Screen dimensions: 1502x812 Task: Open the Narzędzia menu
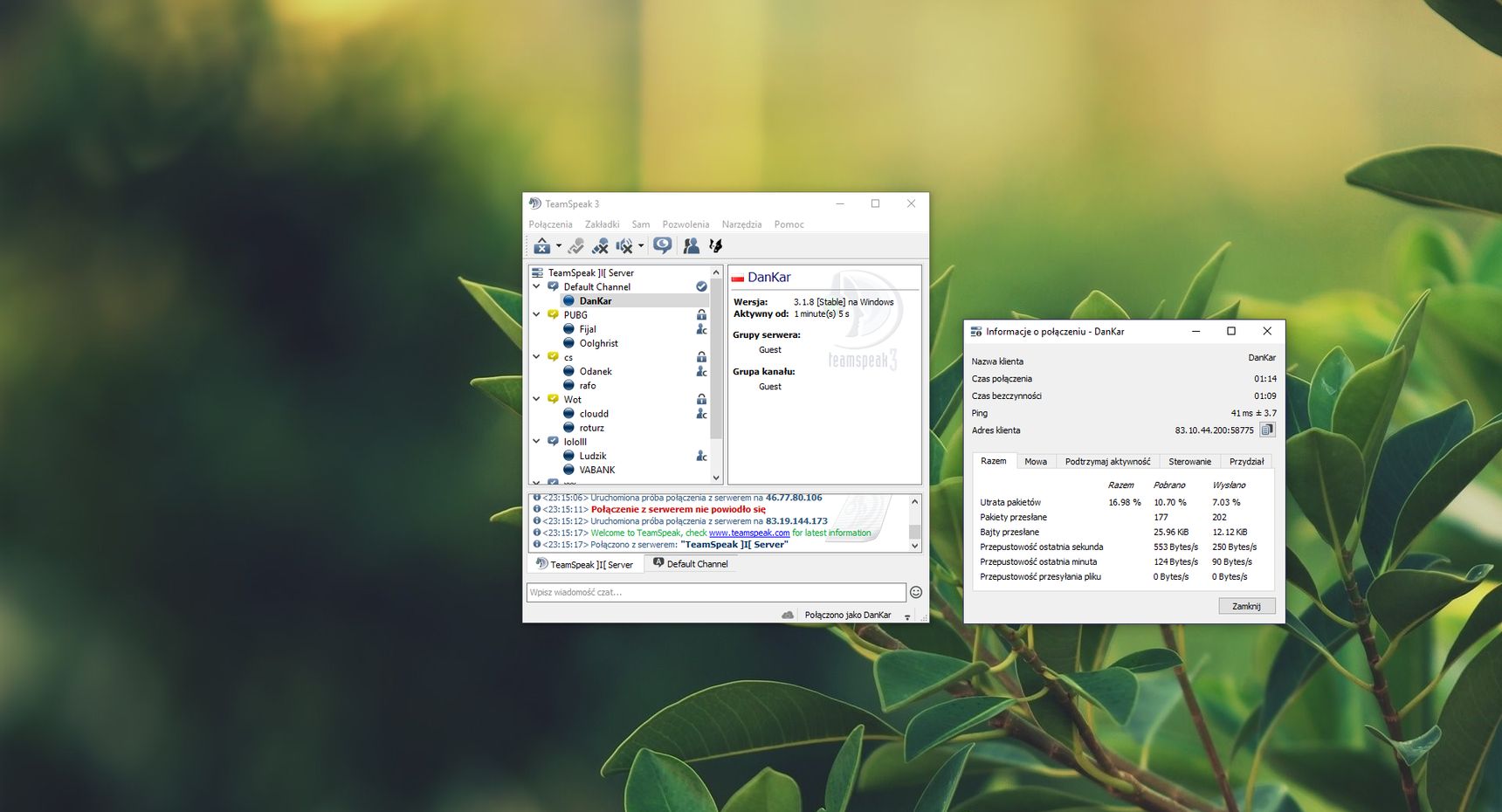(741, 224)
